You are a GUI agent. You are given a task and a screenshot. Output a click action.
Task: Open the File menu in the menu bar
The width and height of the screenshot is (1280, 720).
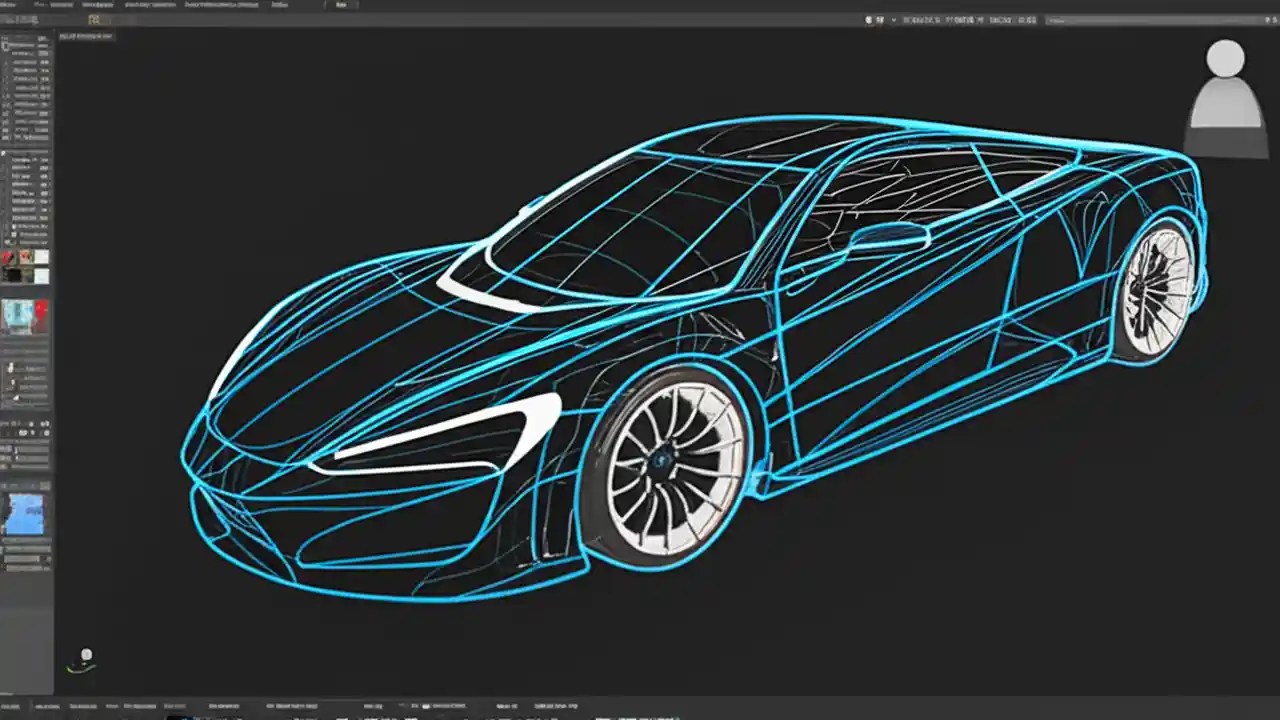tap(10, 4)
